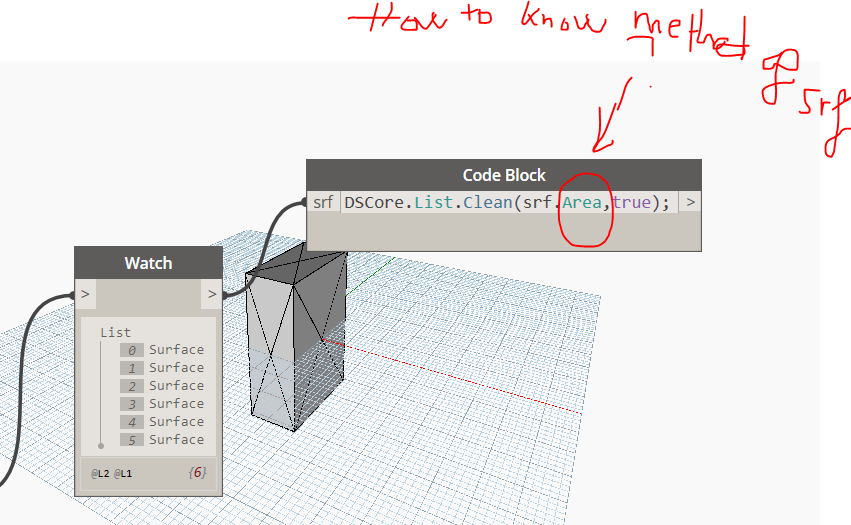This screenshot has height=525, width=851.
Task: Select Surface item at index 3
Action: coord(162,403)
